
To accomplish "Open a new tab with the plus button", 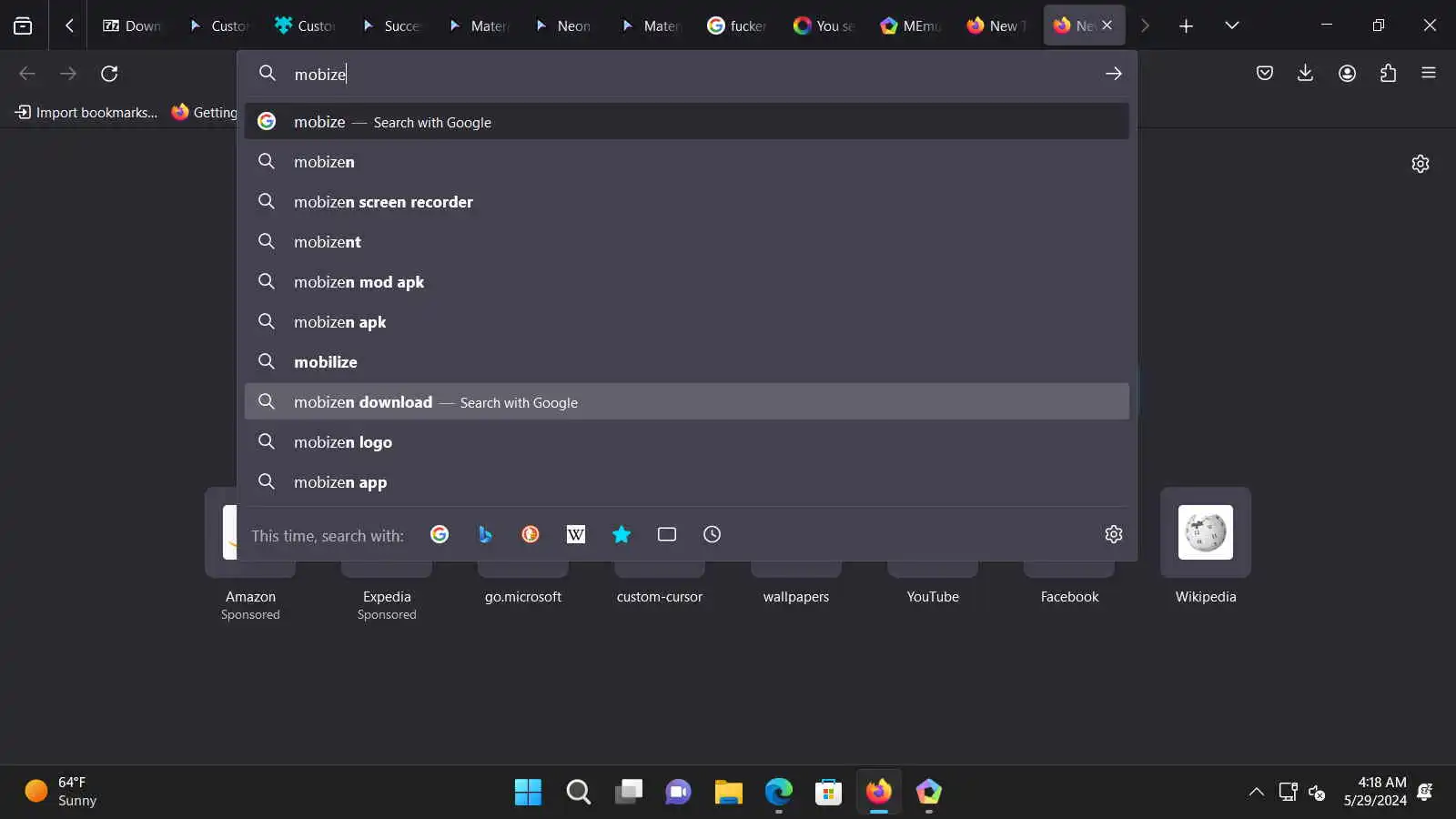I will pyautogui.click(x=1186, y=25).
